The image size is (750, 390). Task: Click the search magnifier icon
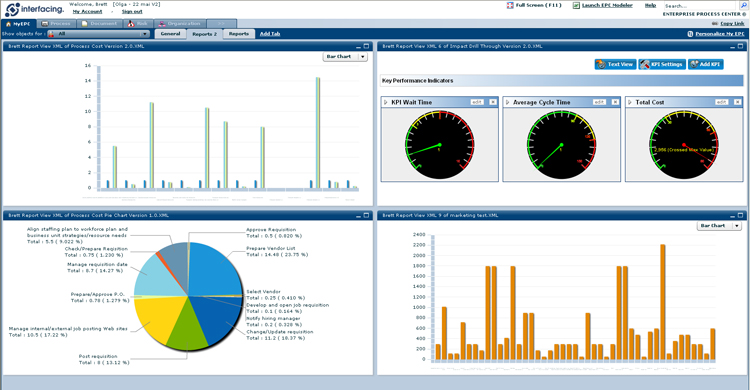pos(743,6)
